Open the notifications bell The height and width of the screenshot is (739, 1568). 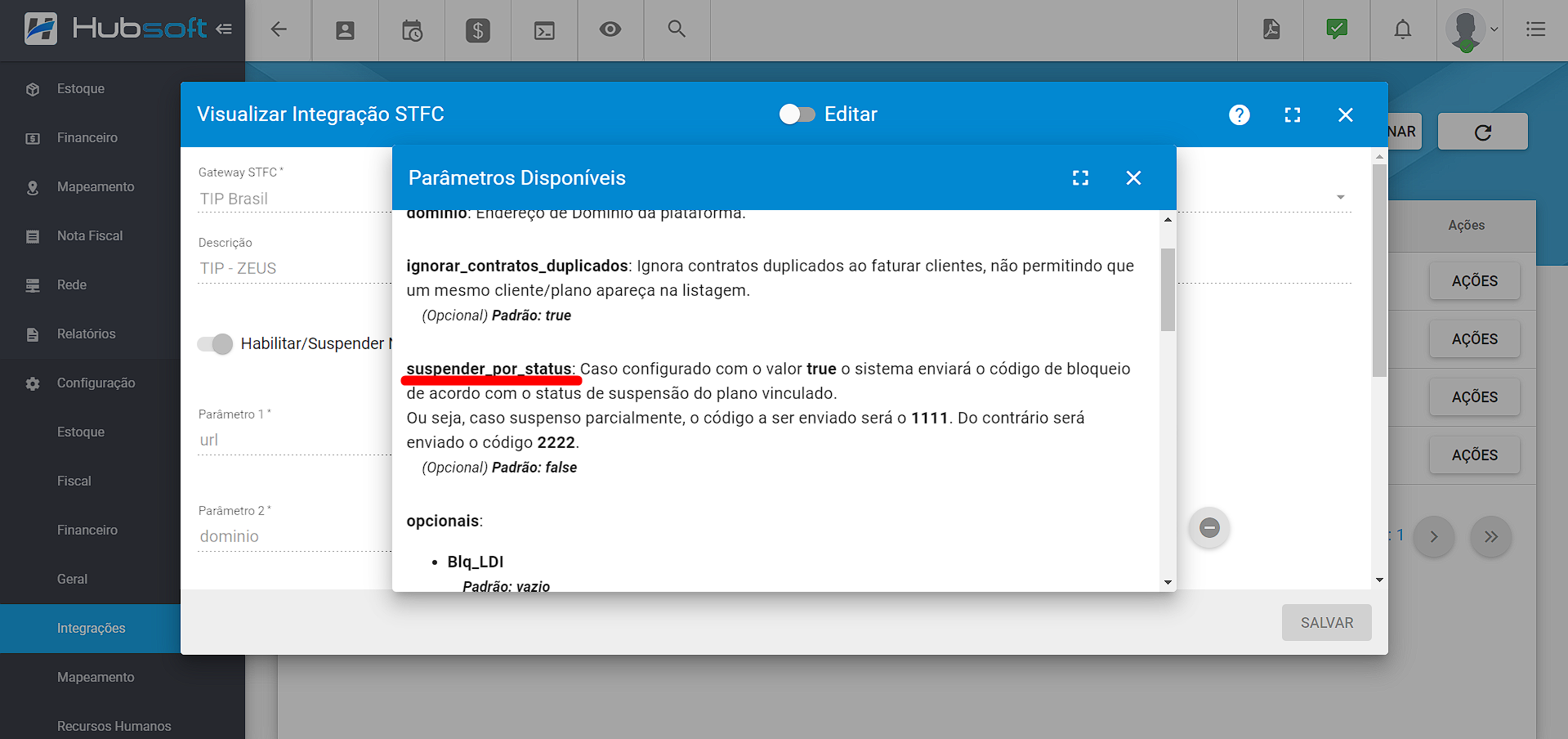(x=1403, y=29)
